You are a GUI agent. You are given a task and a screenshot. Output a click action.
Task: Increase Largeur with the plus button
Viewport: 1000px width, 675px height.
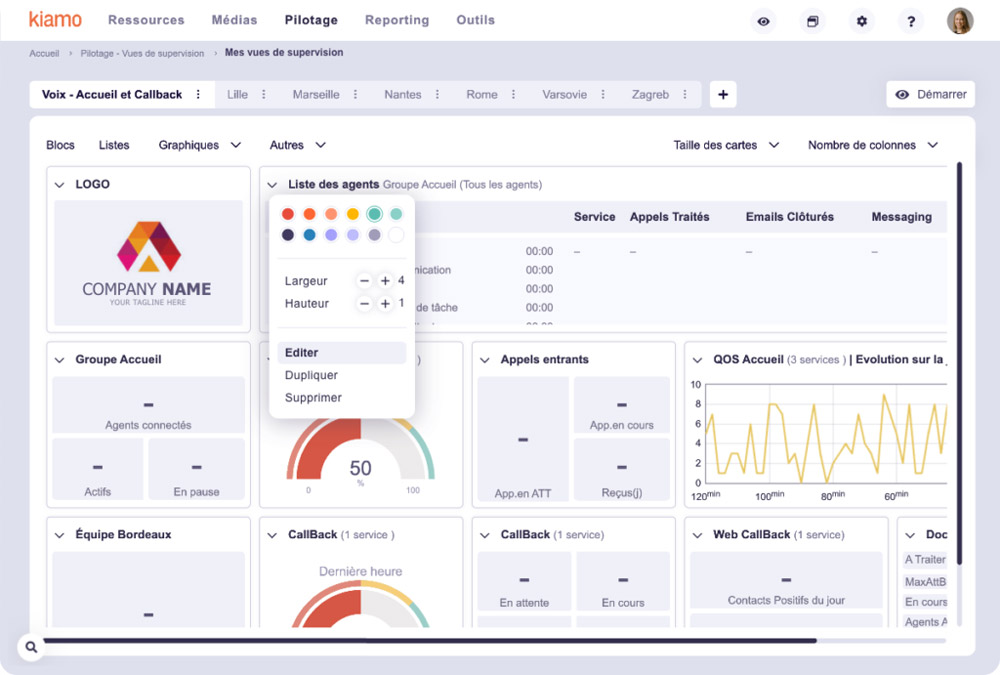pos(385,281)
